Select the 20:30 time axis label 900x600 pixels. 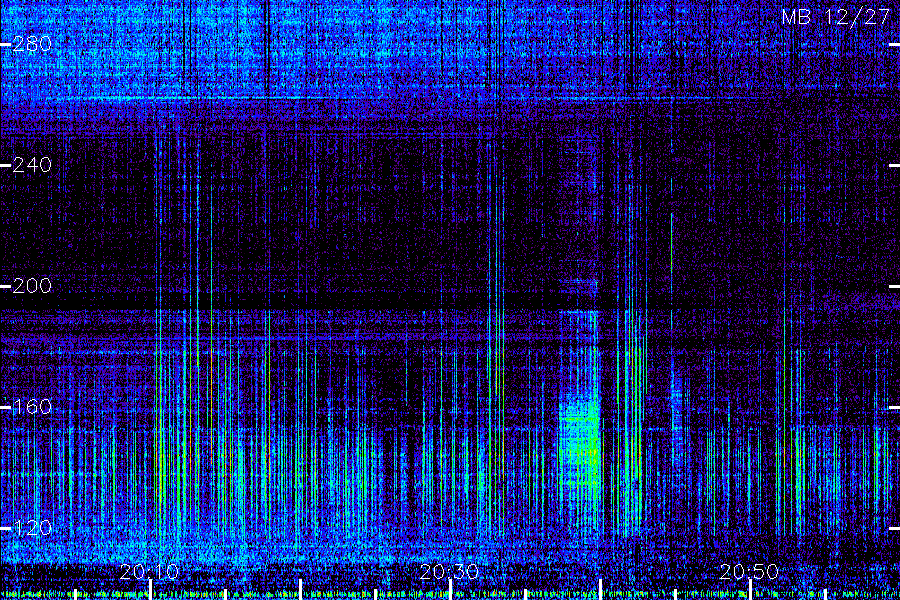point(449,572)
